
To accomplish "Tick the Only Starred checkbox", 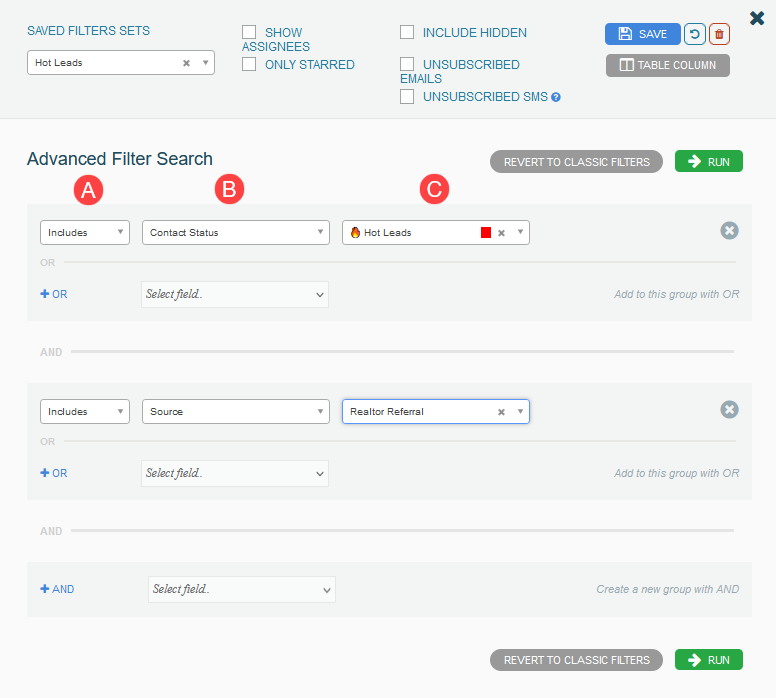I will click(x=249, y=64).
